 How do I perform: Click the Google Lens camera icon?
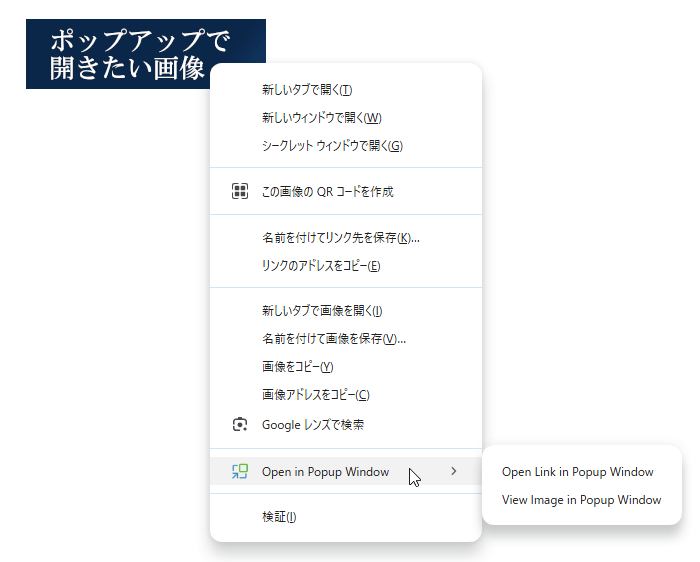point(240,425)
